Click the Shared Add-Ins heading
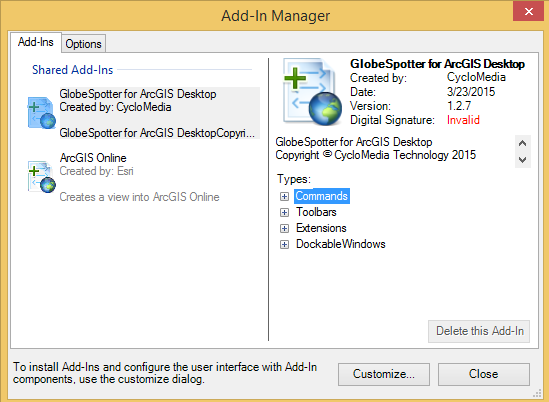Image resolution: width=549 pixels, height=402 pixels. point(72,70)
